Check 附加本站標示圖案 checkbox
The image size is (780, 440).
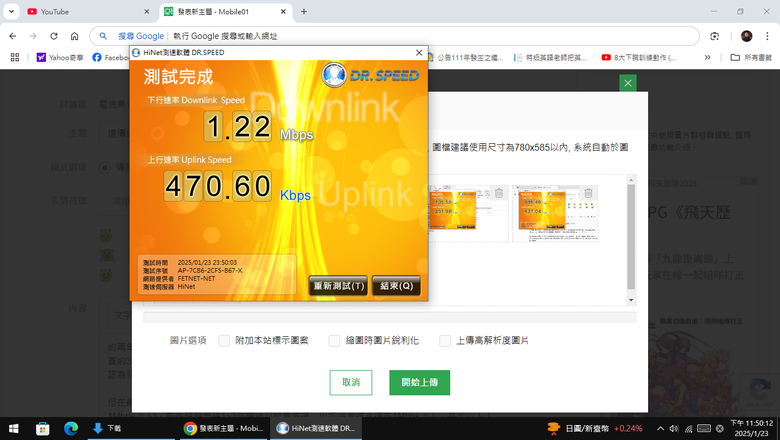[x=224, y=341]
